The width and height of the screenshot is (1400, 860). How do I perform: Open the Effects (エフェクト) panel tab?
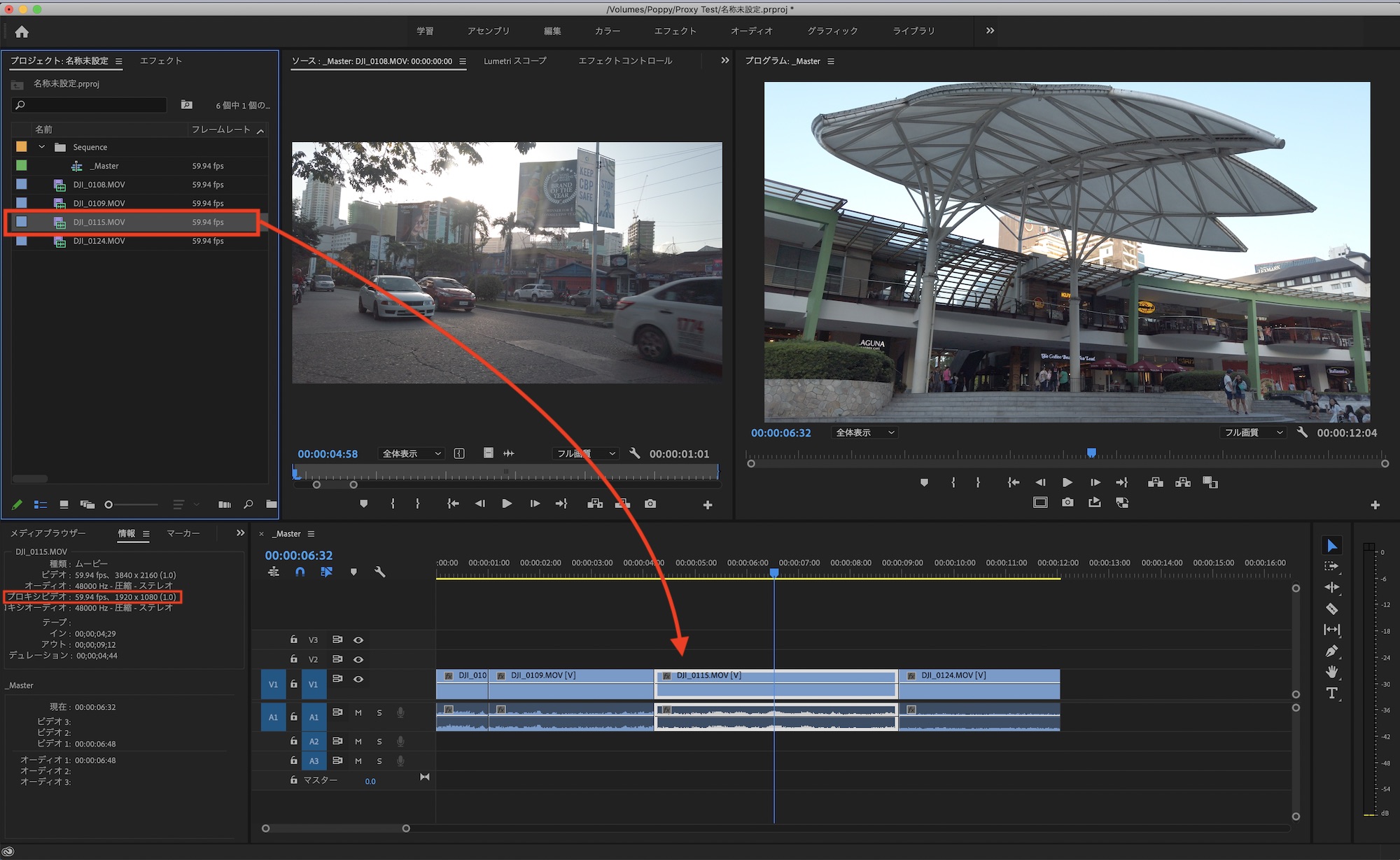coord(161,61)
